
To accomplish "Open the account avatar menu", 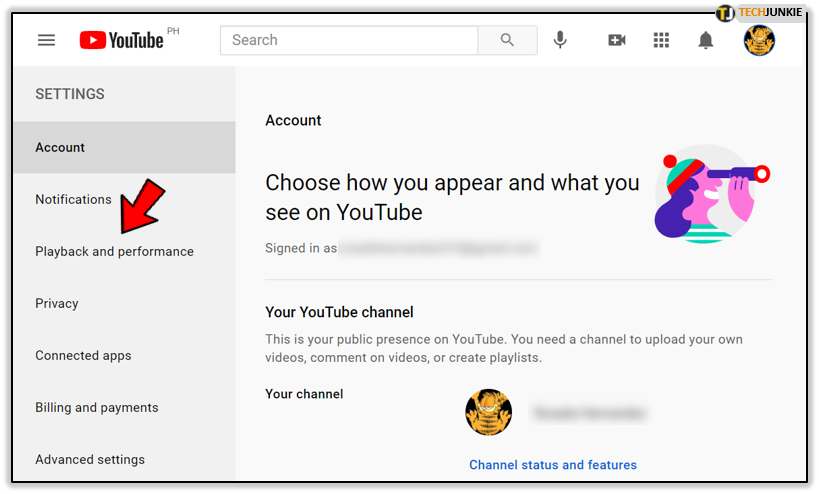I will click(759, 40).
